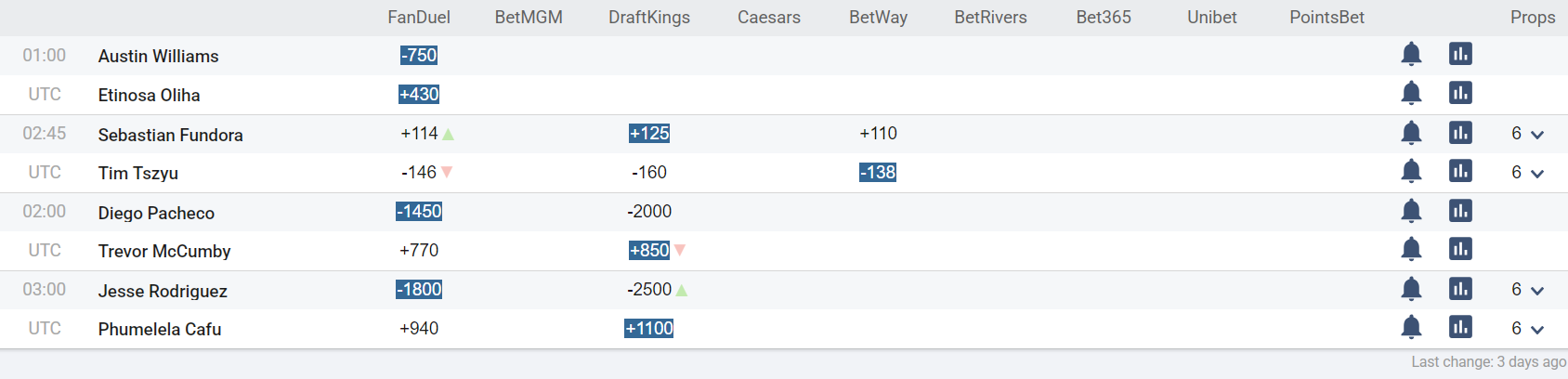
Task: Expand the 6 props for Tim Tszyu
Action: [x=1527, y=173]
